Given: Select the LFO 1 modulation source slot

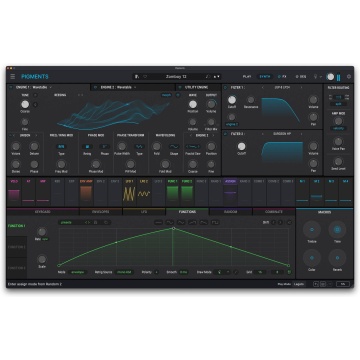Looking at the screenshot, I should click(x=129, y=193).
